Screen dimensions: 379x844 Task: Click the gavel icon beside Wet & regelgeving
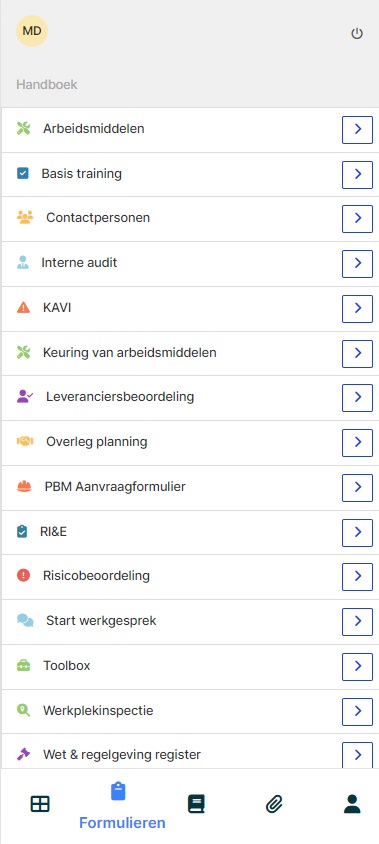click(x=23, y=755)
